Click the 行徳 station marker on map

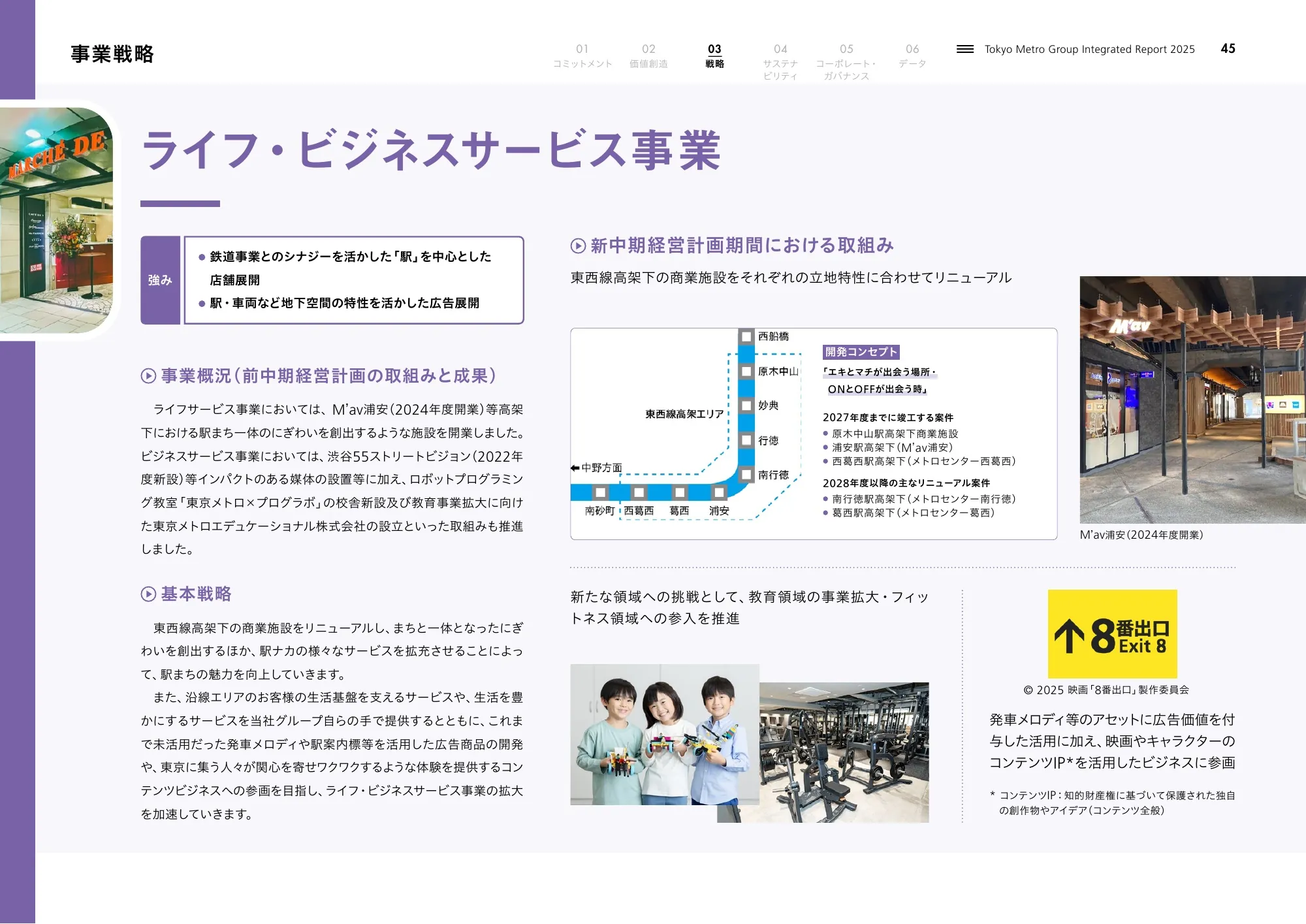[746, 441]
